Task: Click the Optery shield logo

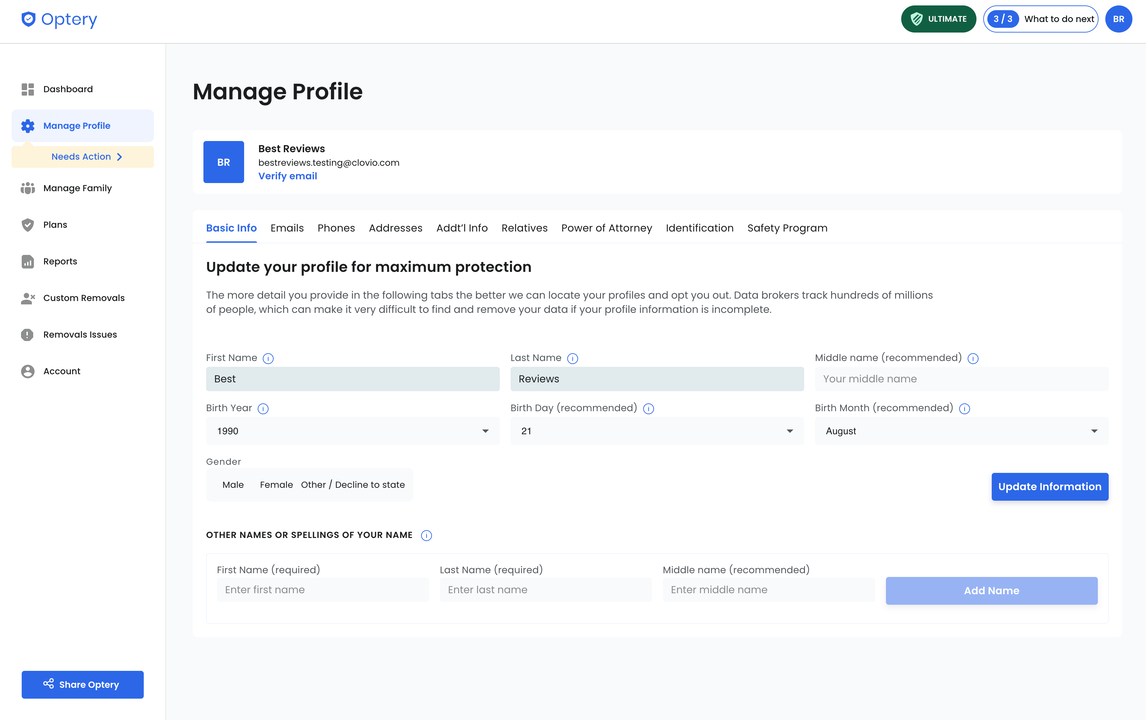Action: tap(28, 19)
